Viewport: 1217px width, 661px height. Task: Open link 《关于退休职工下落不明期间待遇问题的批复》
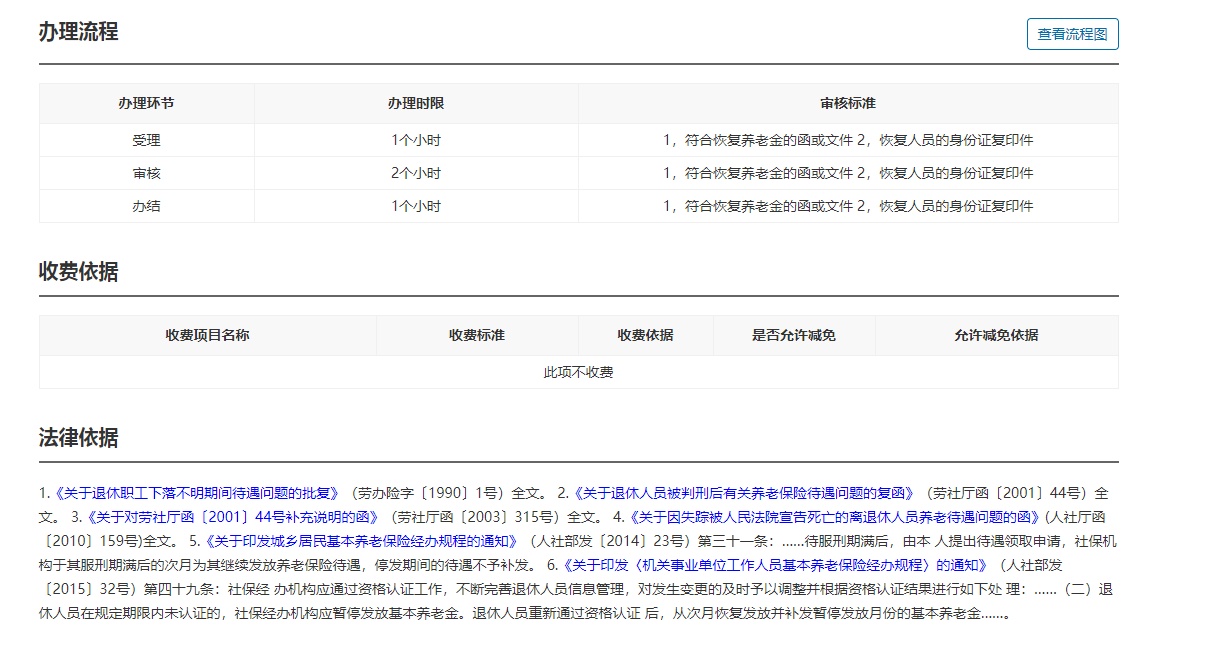pos(198,493)
